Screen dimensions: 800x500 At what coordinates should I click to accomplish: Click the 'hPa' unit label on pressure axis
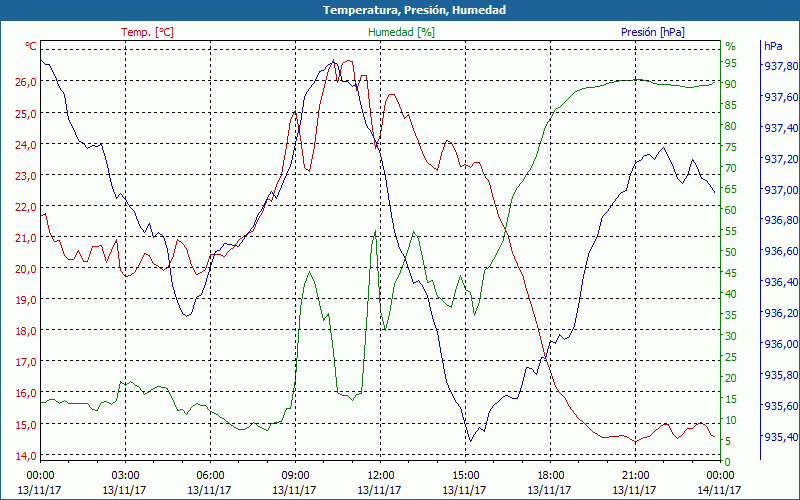click(x=773, y=46)
